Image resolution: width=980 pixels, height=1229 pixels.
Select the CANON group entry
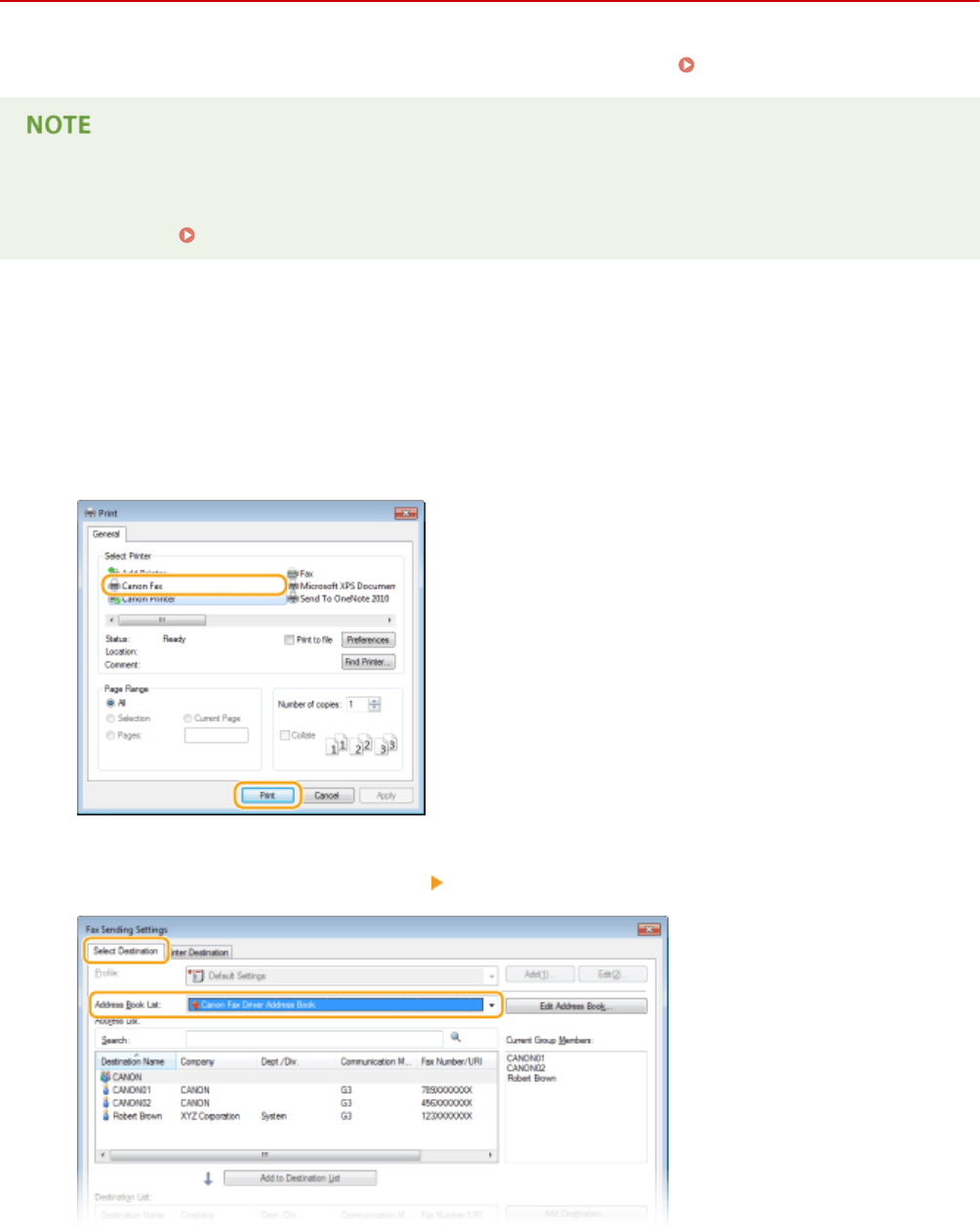[122, 1078]
